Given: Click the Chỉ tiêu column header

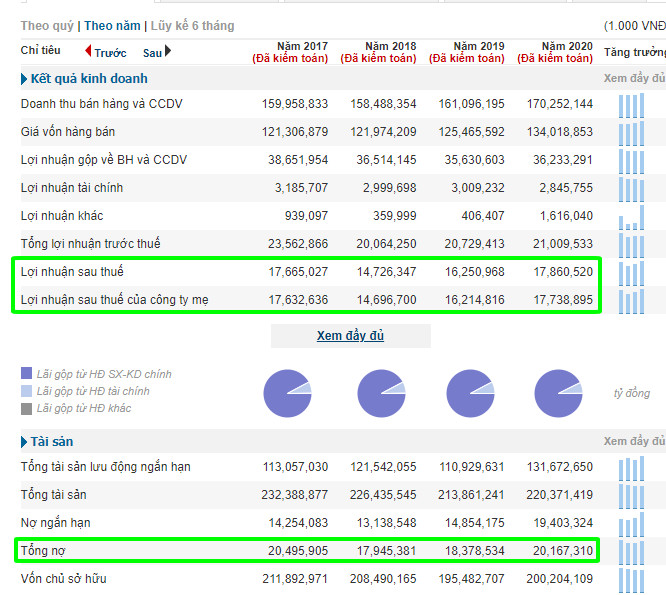Looking at the screenshot, I should 40,50.
